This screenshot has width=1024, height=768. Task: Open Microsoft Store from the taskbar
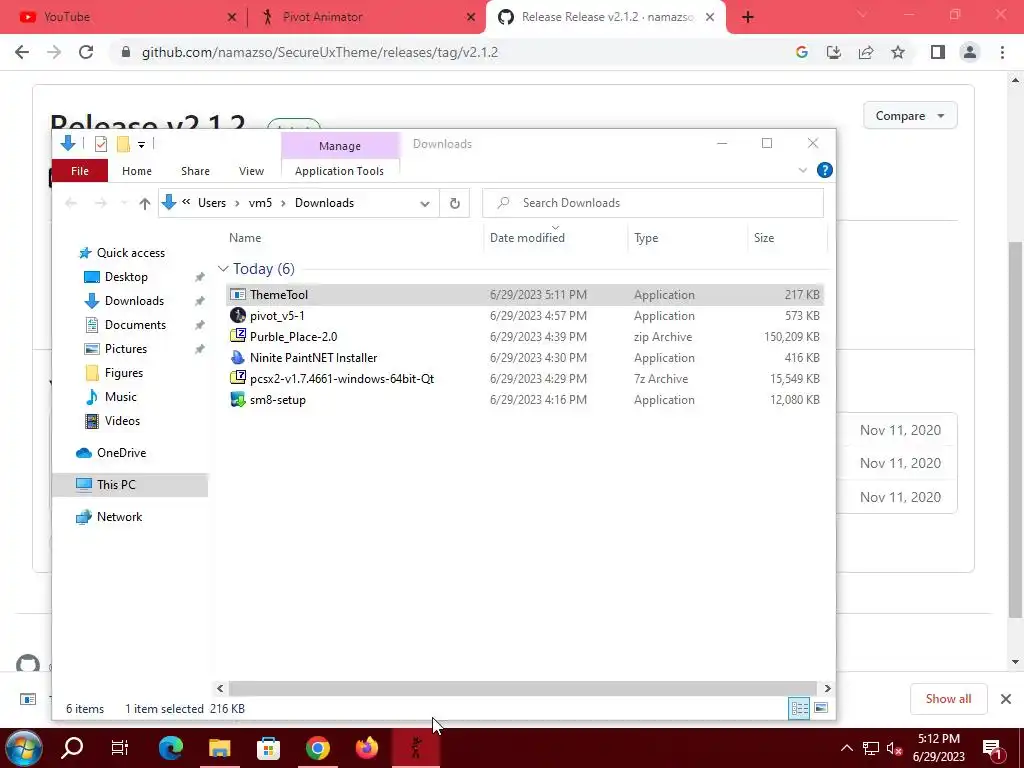point(268,748)
